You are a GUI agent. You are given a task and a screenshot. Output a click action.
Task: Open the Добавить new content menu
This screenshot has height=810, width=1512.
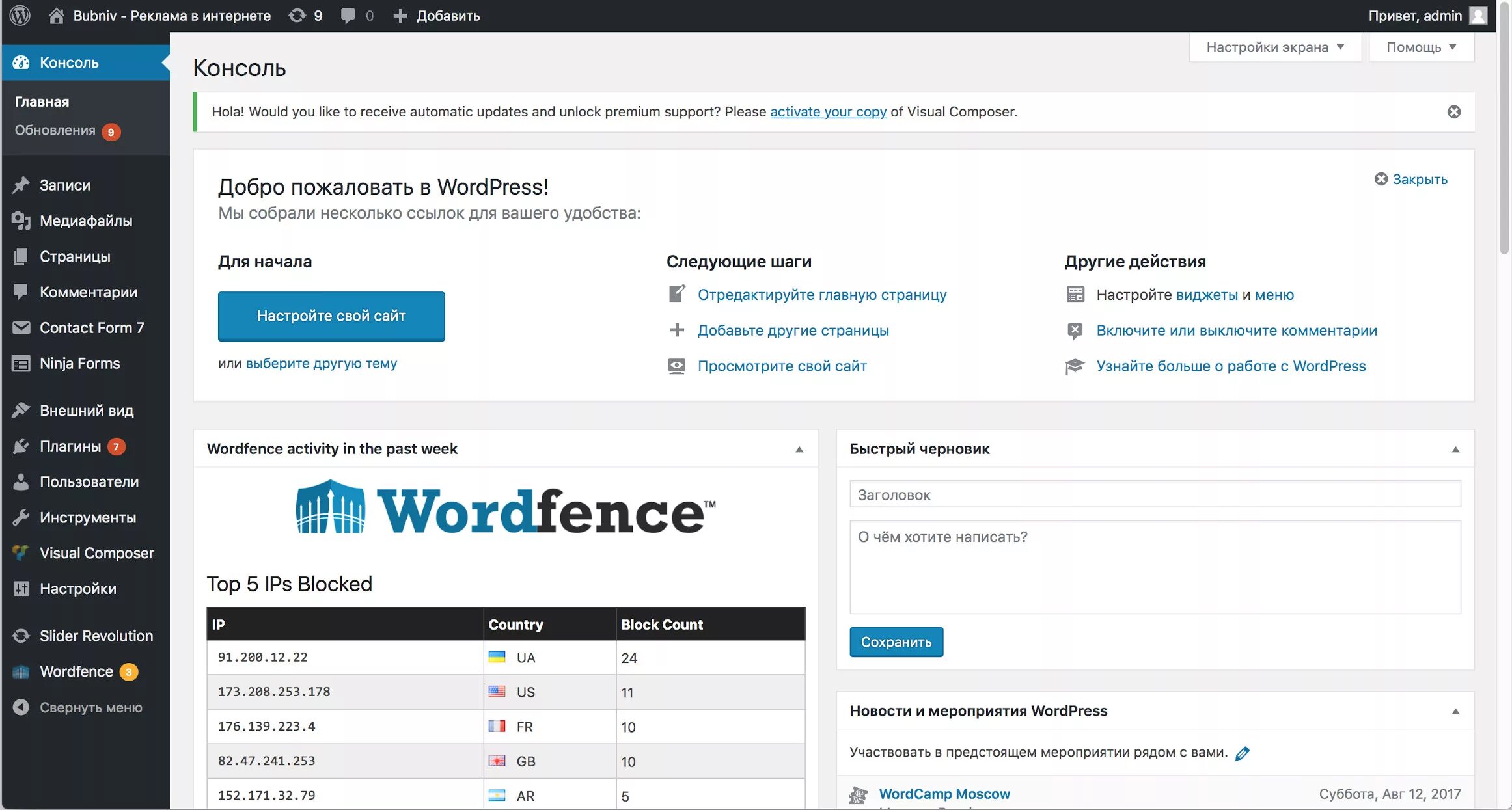(x=436, y=16)
